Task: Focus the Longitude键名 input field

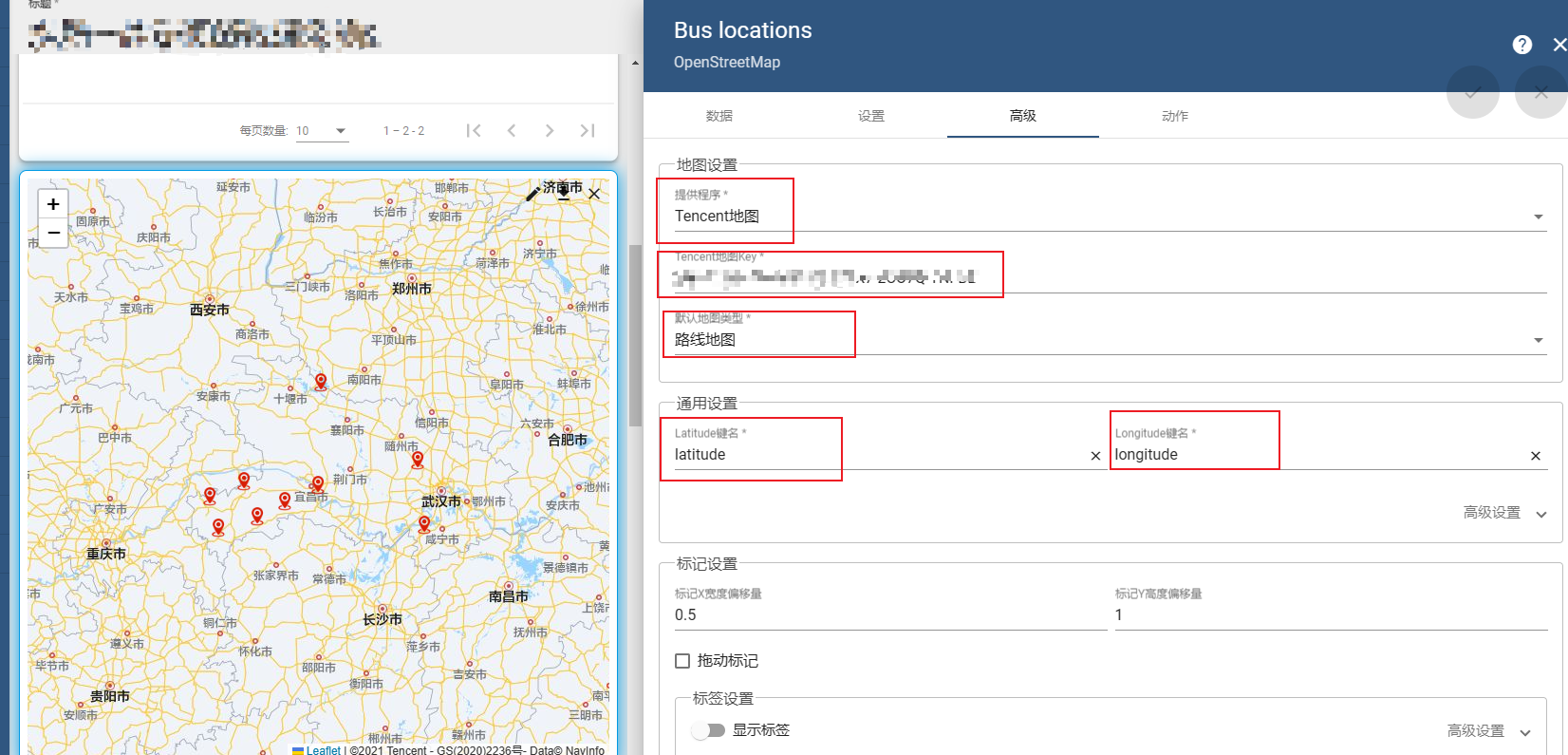Action: 1320,455
